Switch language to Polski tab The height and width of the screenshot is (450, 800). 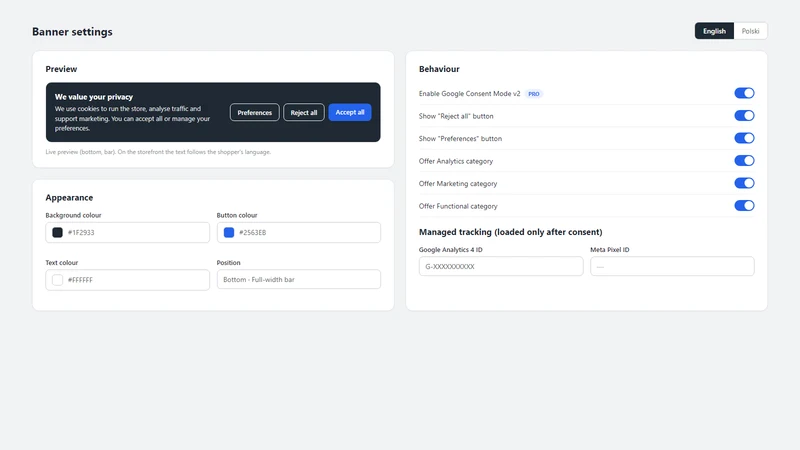[750, 31]
